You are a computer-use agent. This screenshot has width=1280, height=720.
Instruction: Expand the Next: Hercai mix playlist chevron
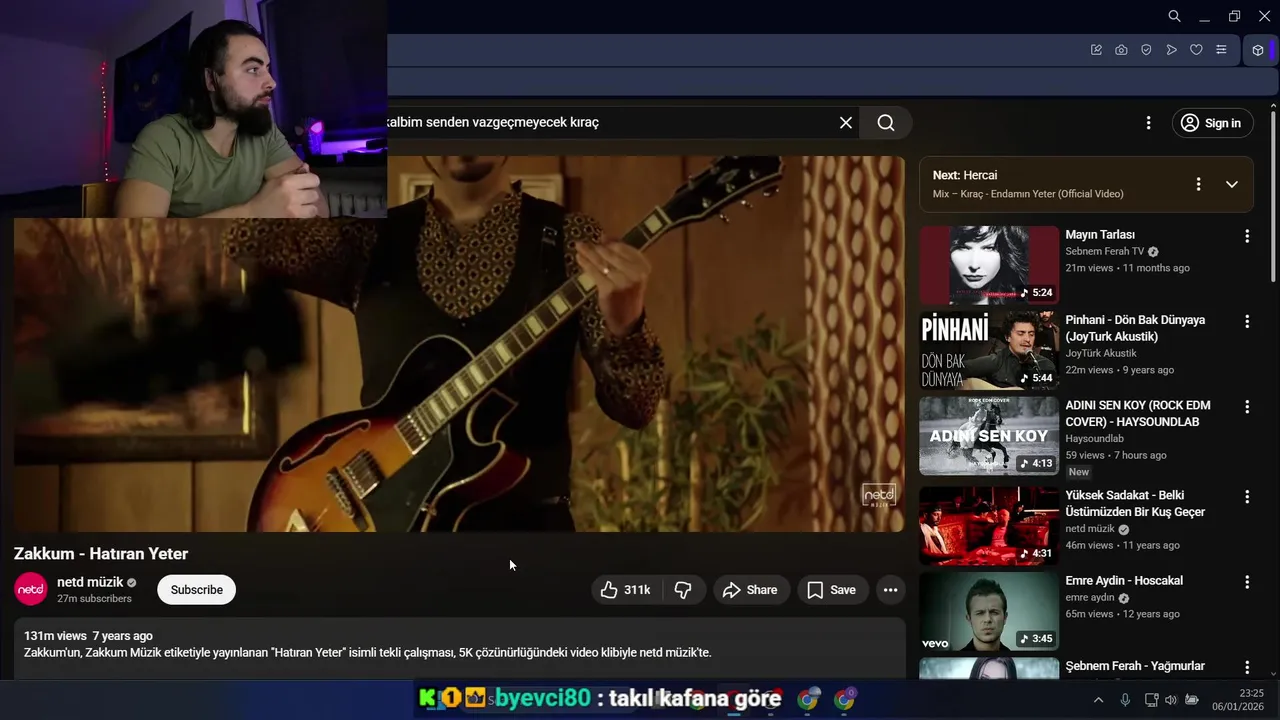pyautogui.click(x=1232, y=184)
